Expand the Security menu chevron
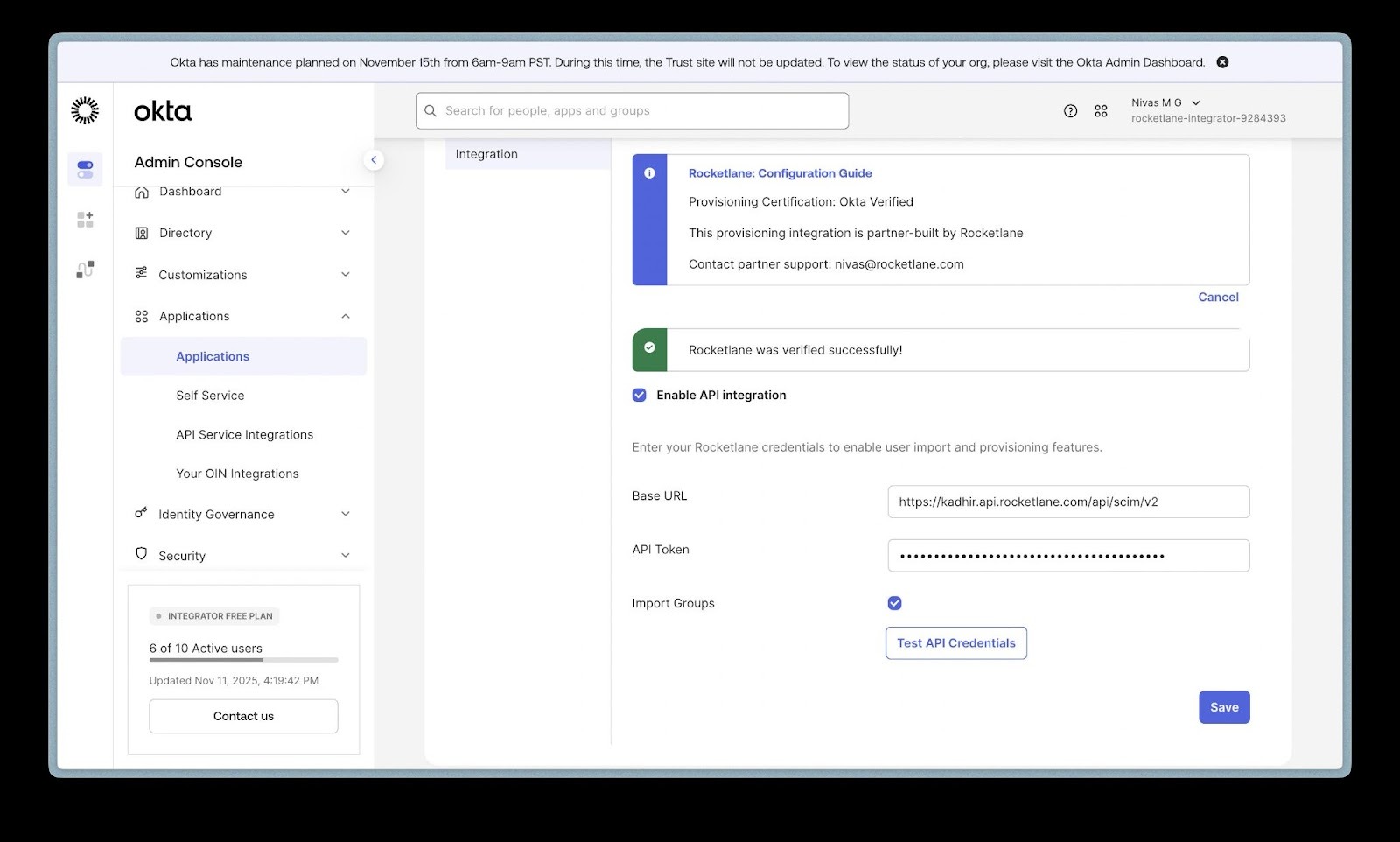 pyautogui.click(x=346, y=556)
